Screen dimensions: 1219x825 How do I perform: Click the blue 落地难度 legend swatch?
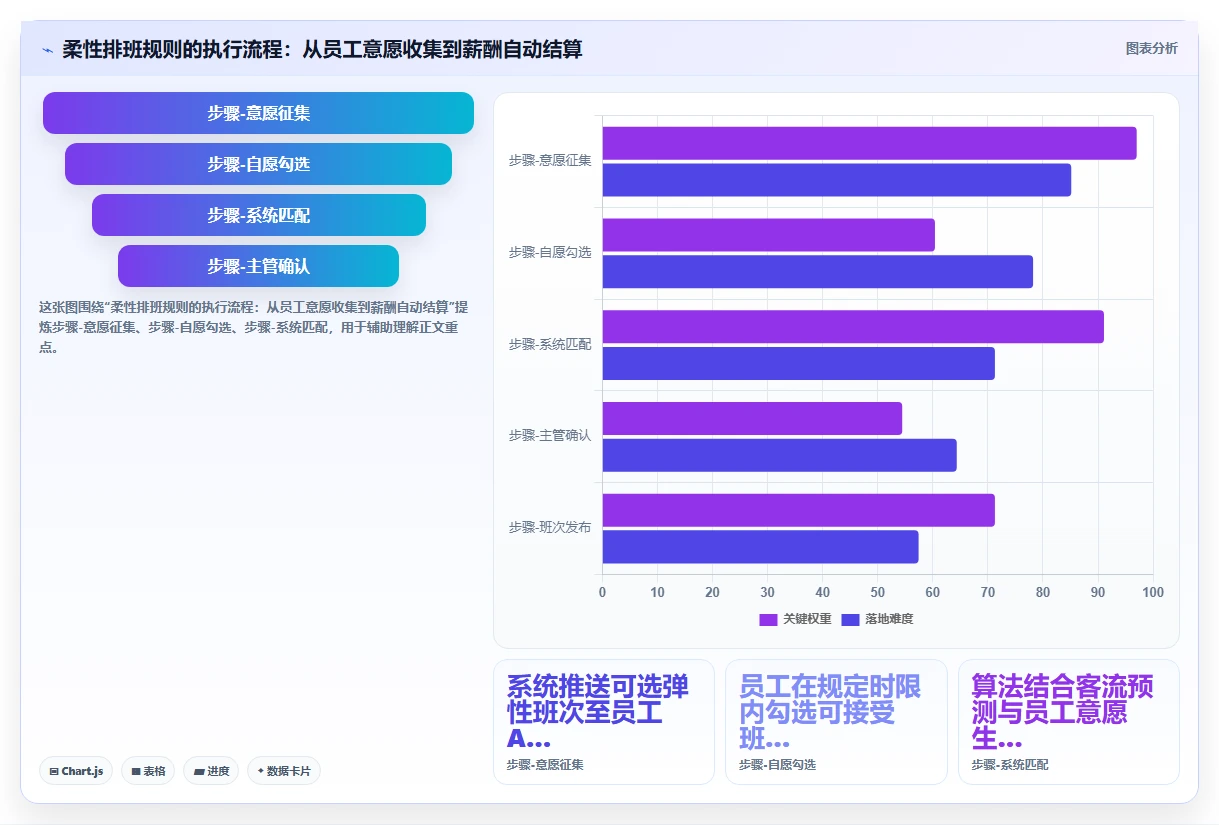coord(850,620)
